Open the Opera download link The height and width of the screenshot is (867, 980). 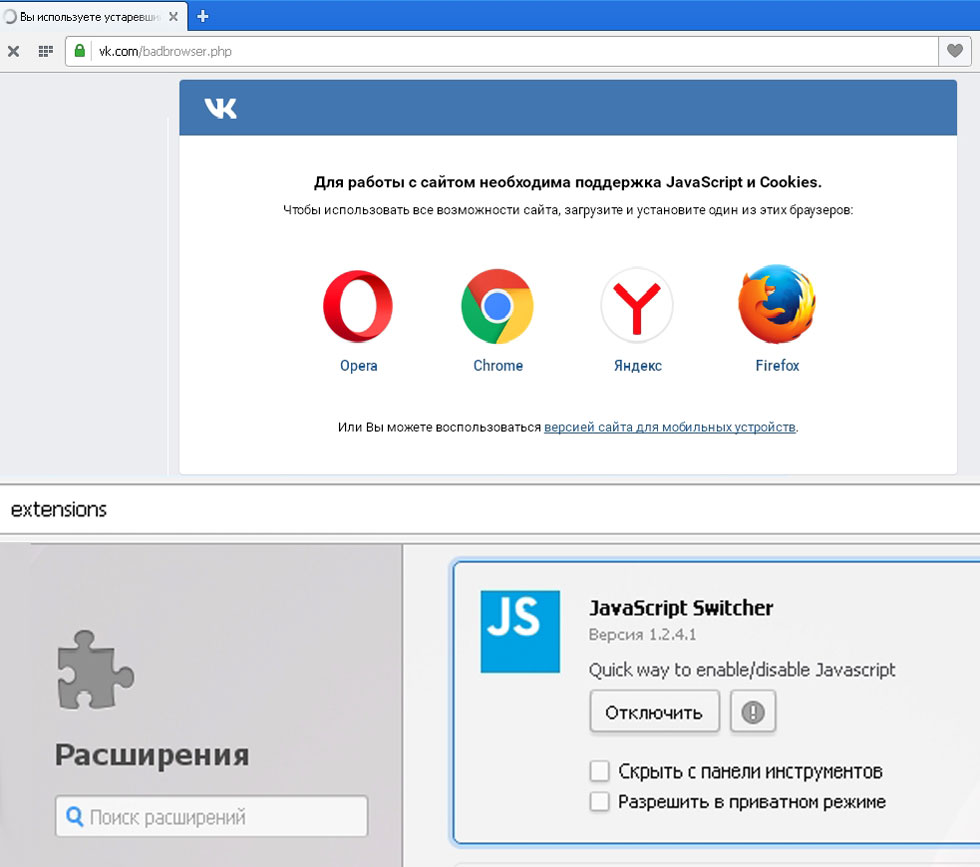(x=359, y=366)
